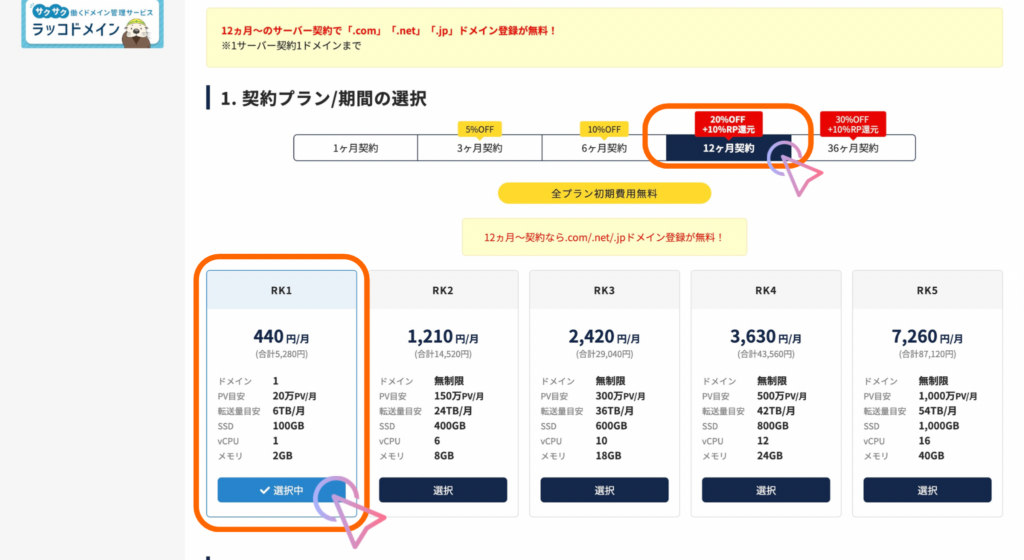
Task: Choose the RK5 plan 選択 button
Action: (927, 490)
